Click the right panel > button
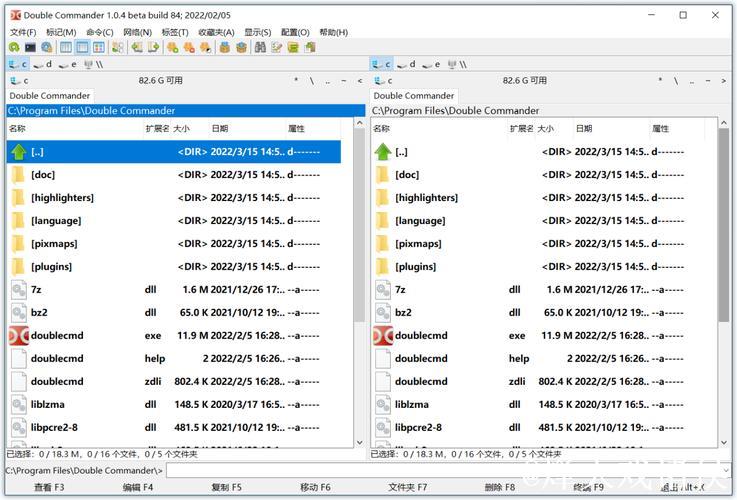 pos(723,81)
